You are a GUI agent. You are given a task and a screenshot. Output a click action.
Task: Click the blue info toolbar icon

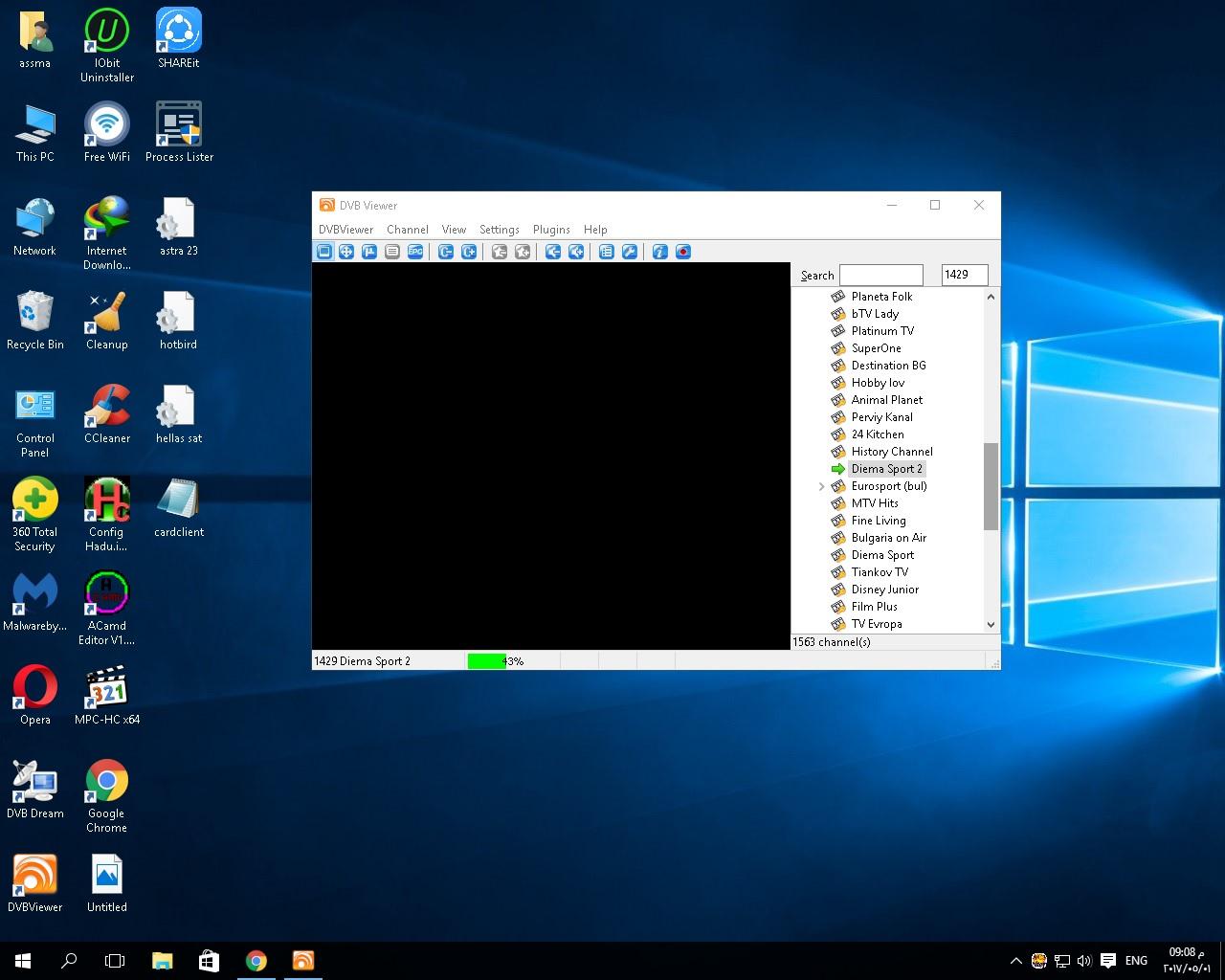[660, 252]
